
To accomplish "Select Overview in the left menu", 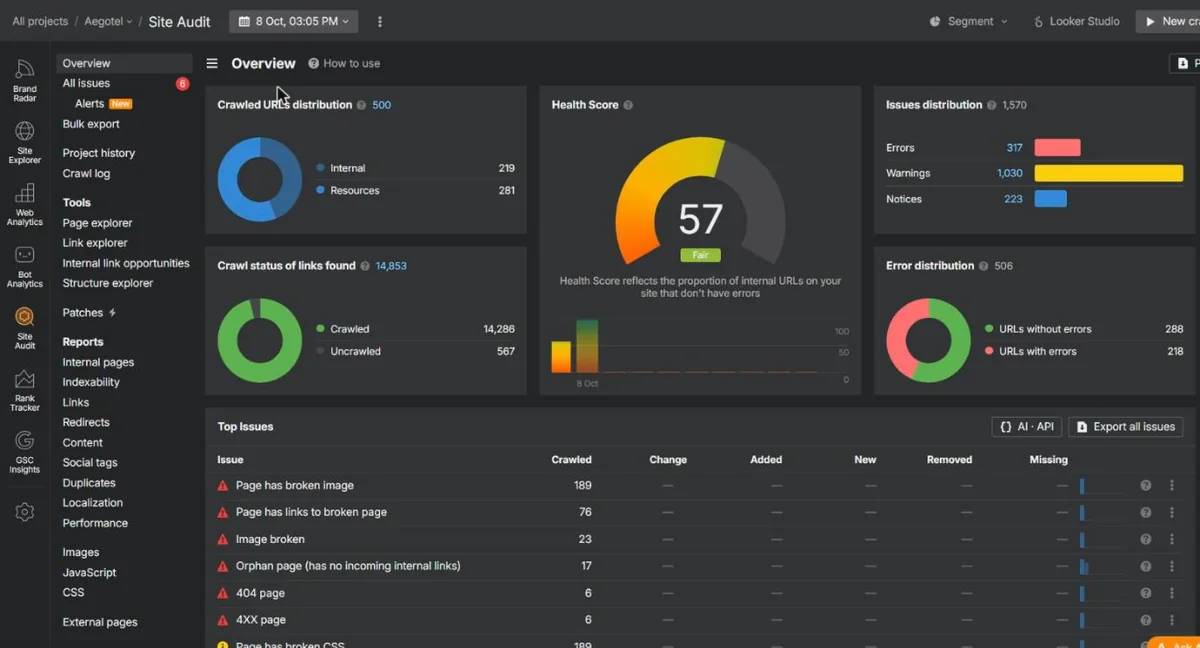I will [x=124, y=63].
